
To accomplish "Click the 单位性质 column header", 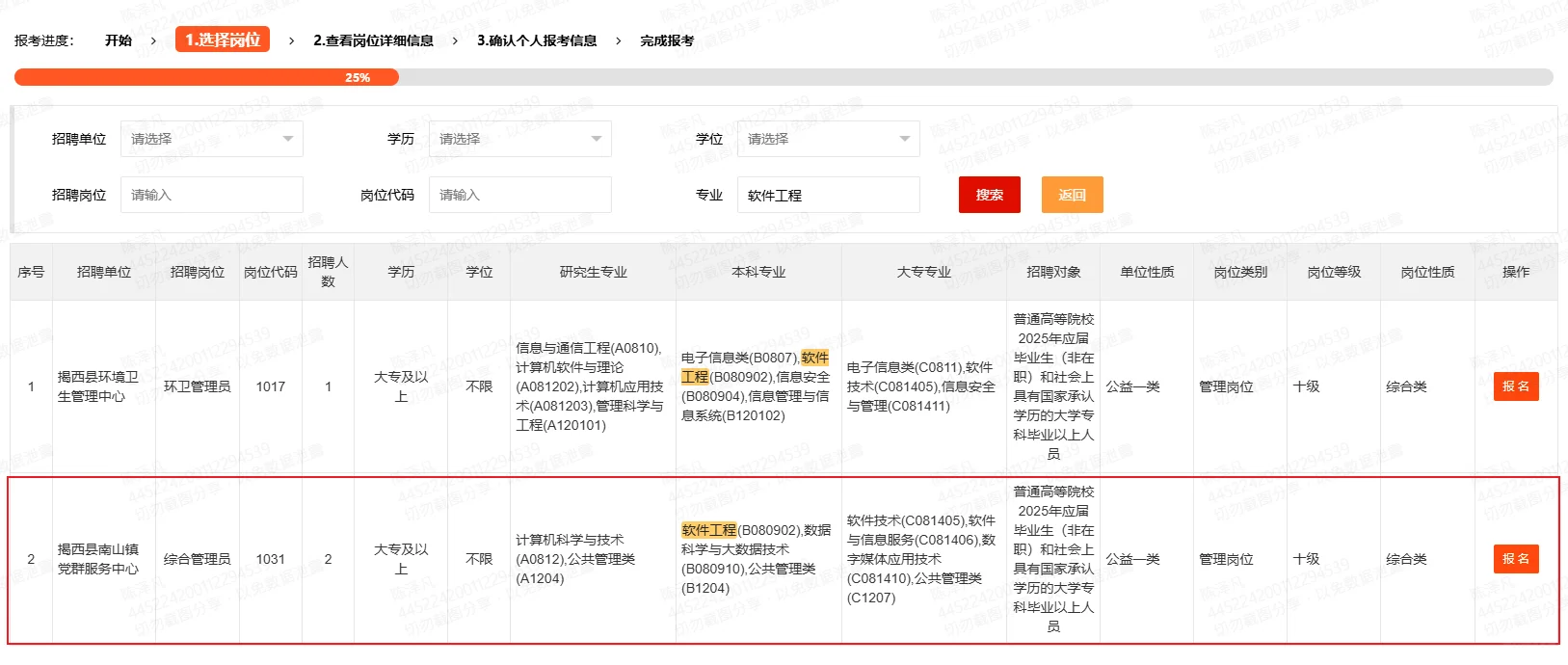I will point(1147,272).
